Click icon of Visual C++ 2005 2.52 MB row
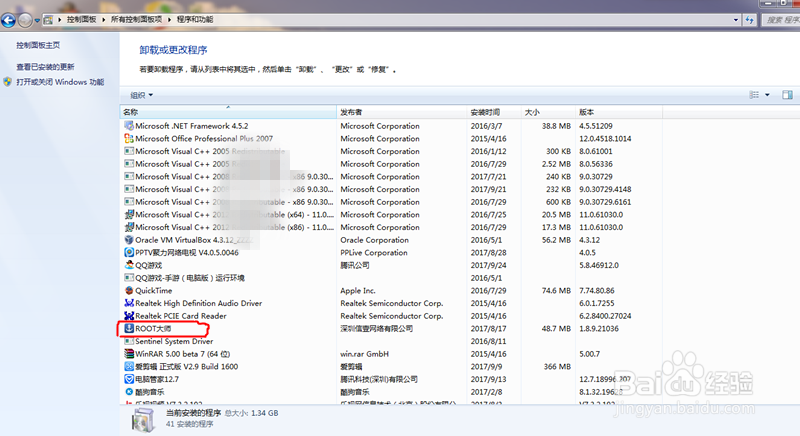This screenshot has height=436, width=800. click(x=129, y=164)
